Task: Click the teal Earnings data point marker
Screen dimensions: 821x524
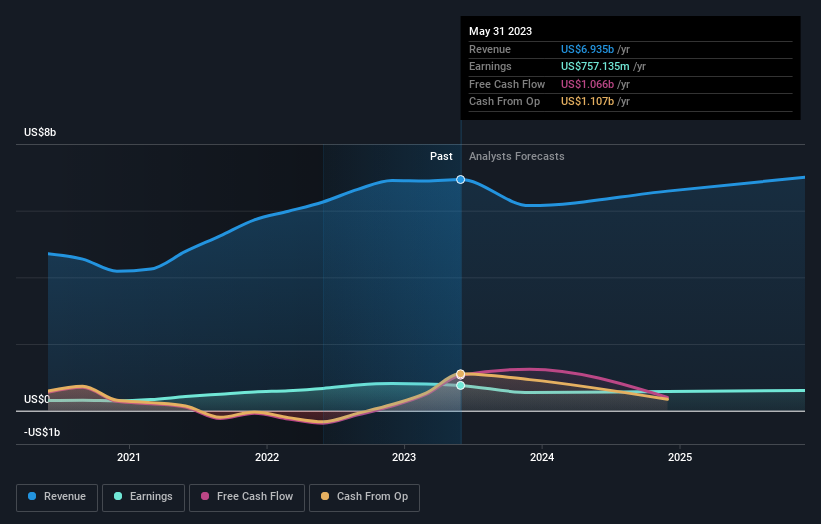Action: 460,385
